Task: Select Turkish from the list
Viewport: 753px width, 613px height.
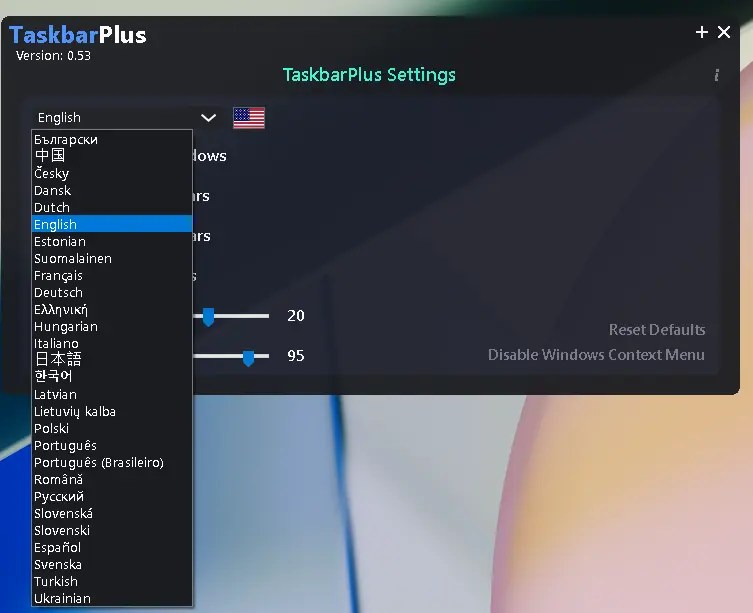Action: click(112, 581)
